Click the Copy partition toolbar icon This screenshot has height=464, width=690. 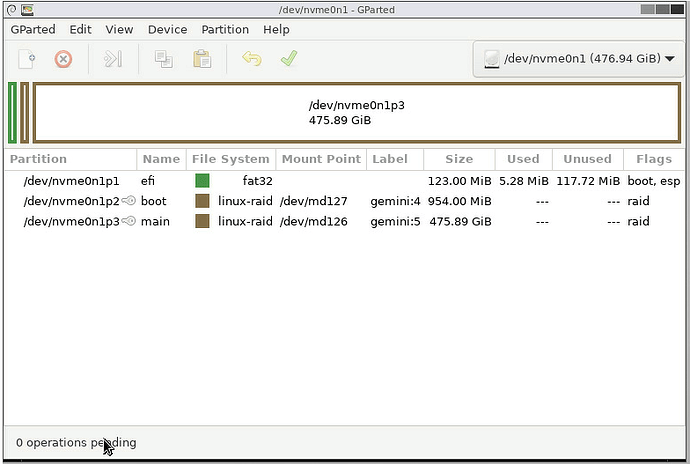point(163,59)
